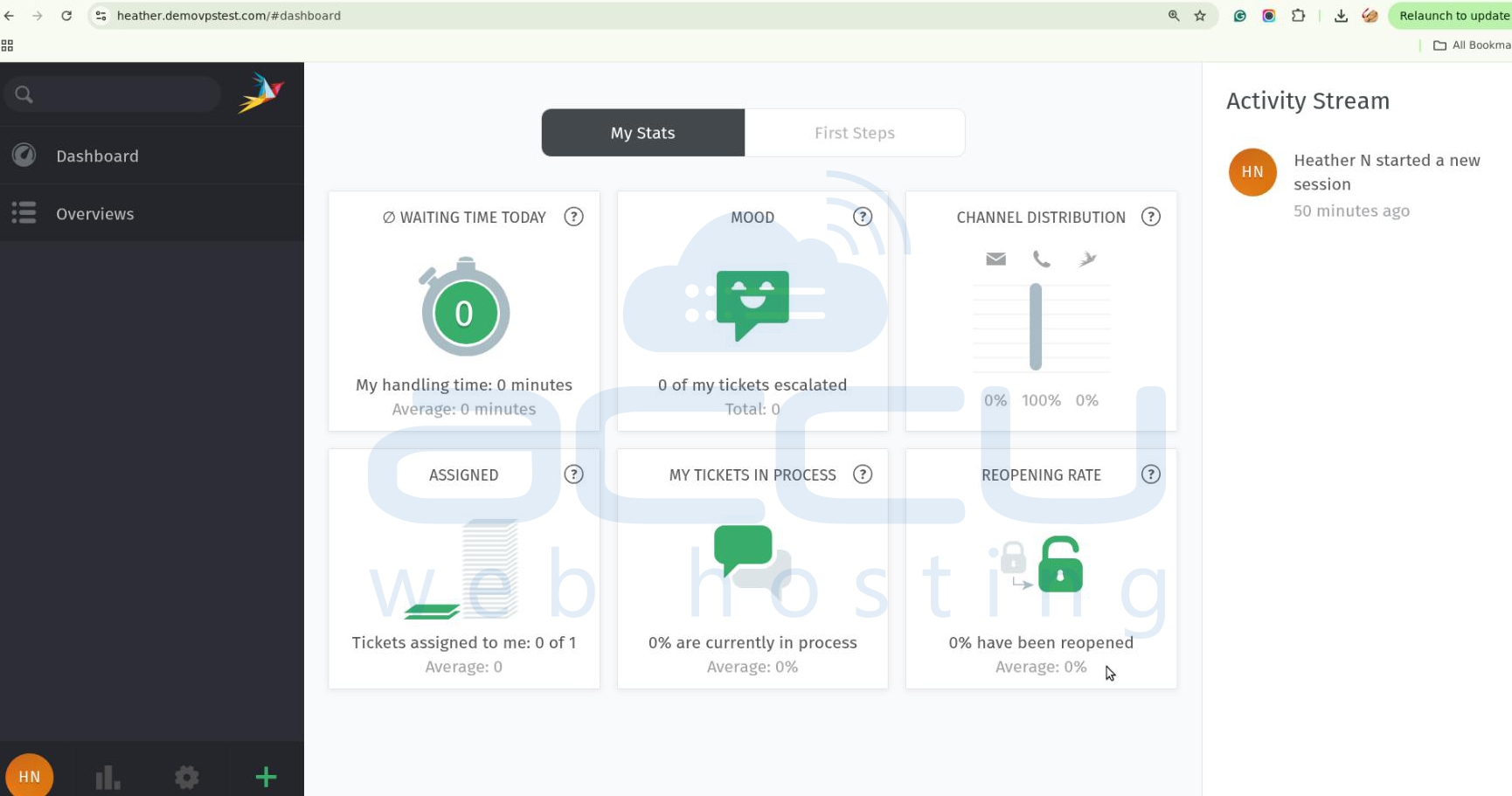
Task: Bookmark this page with star icon
Action: coord(1200,16)
